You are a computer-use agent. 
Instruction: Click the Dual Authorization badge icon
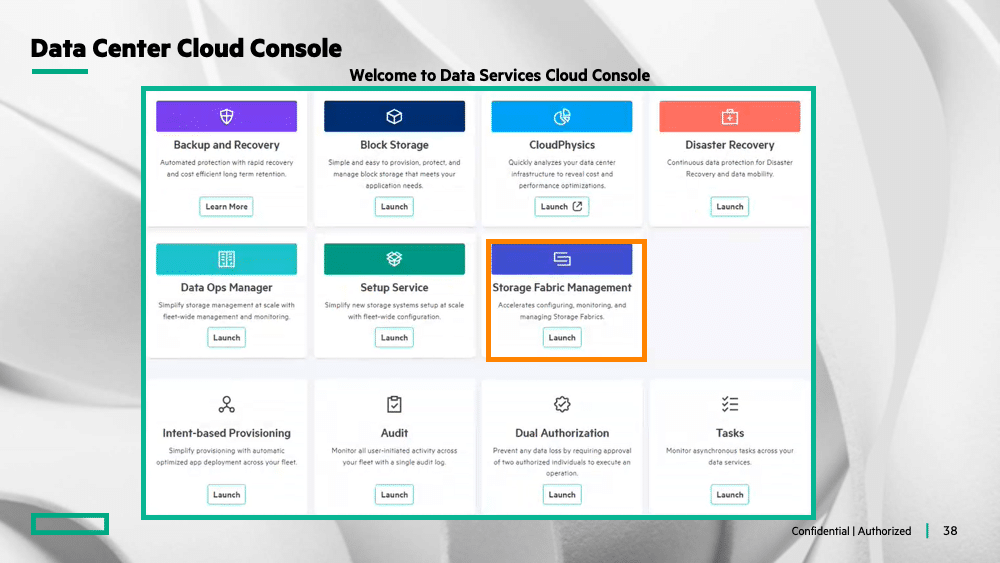click(562, 404)
